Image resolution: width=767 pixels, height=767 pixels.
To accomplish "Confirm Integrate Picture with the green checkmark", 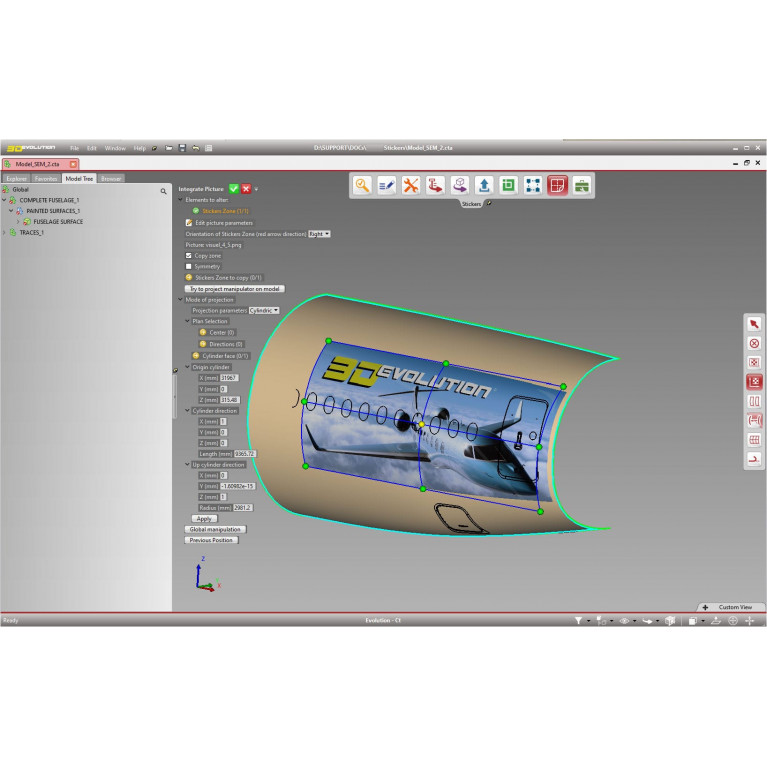I will pos(234,189).
